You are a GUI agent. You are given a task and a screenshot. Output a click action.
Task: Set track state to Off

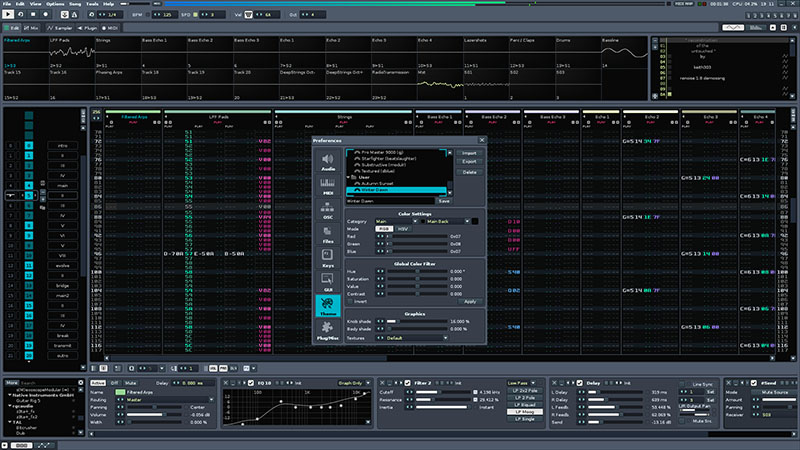pyautogui.click(x=114, y=383)
